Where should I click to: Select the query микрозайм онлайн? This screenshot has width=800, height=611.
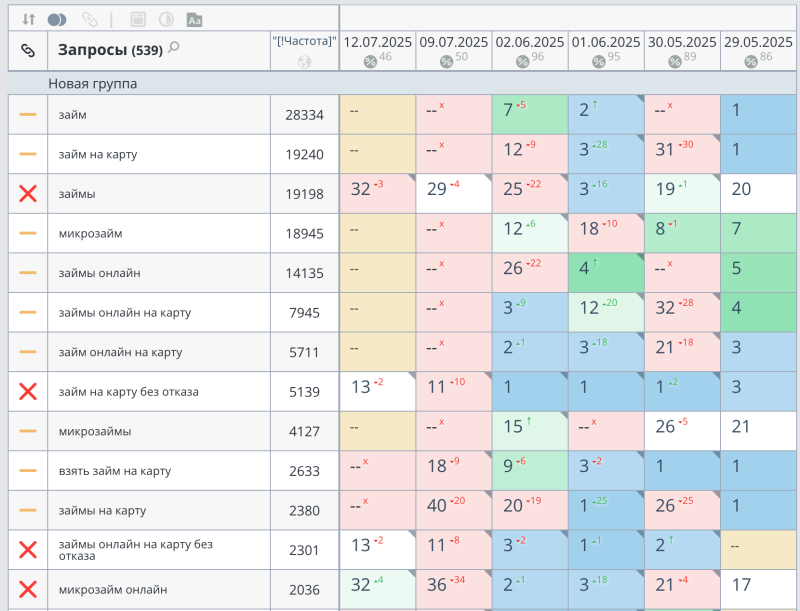point(113,590)
